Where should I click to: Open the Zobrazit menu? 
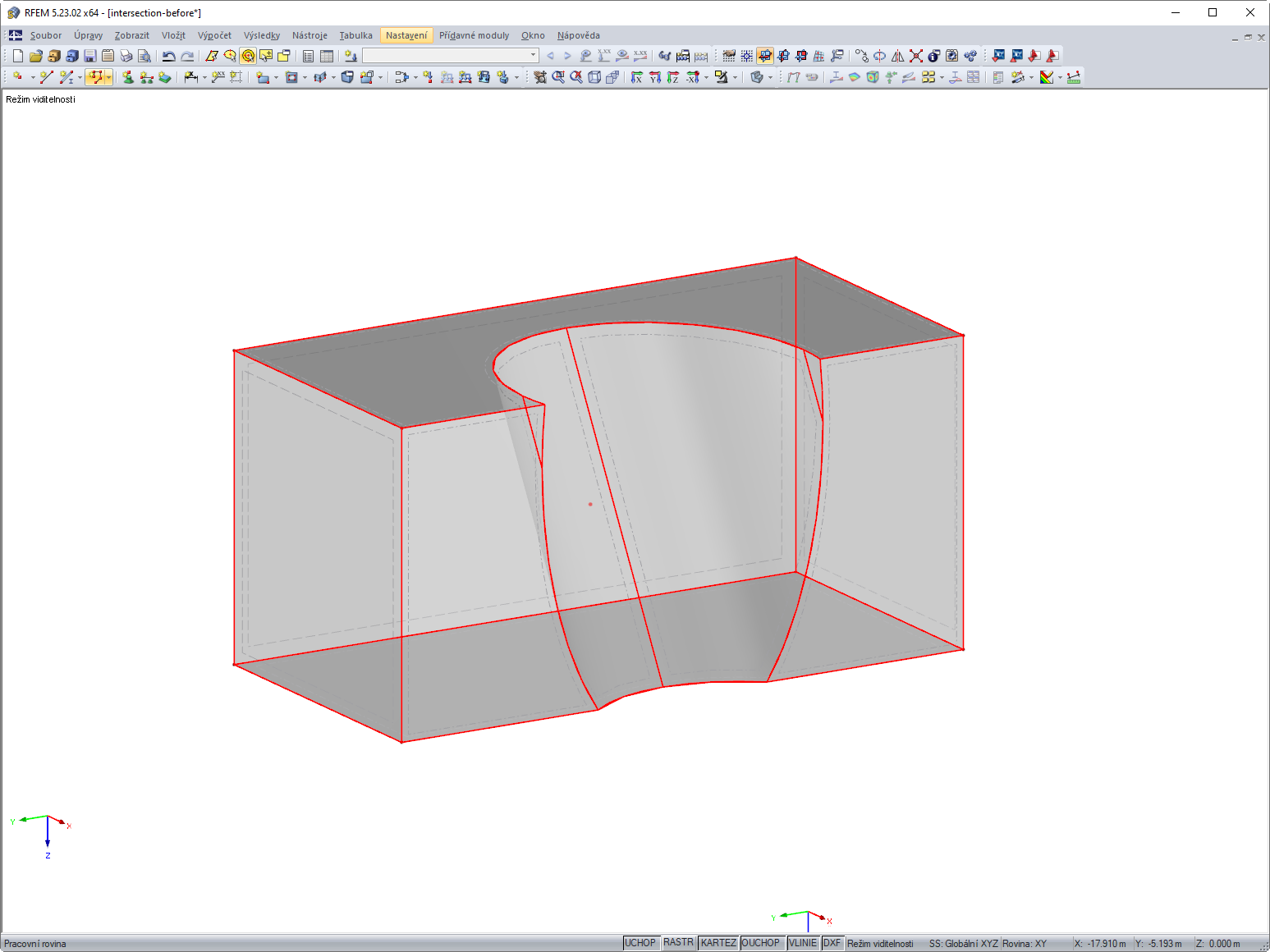[132, 35]
